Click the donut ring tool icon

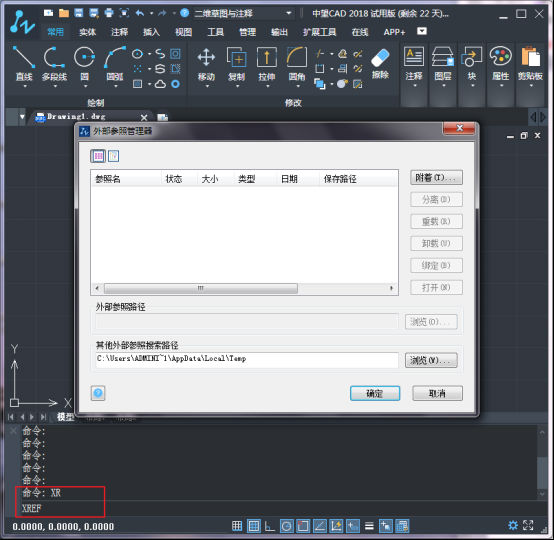[x=176, y=84]
